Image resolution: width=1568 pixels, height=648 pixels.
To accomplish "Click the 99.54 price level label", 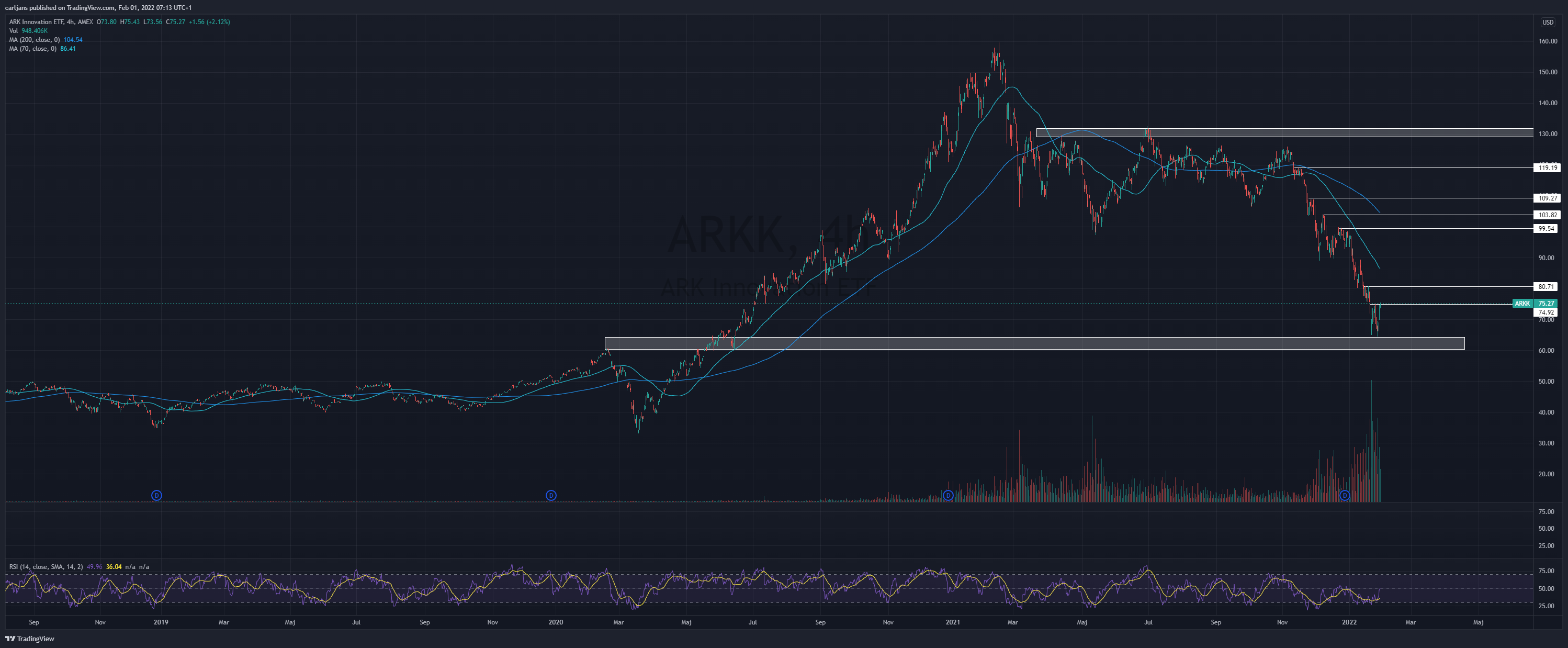I will [x=1546, y=228].
